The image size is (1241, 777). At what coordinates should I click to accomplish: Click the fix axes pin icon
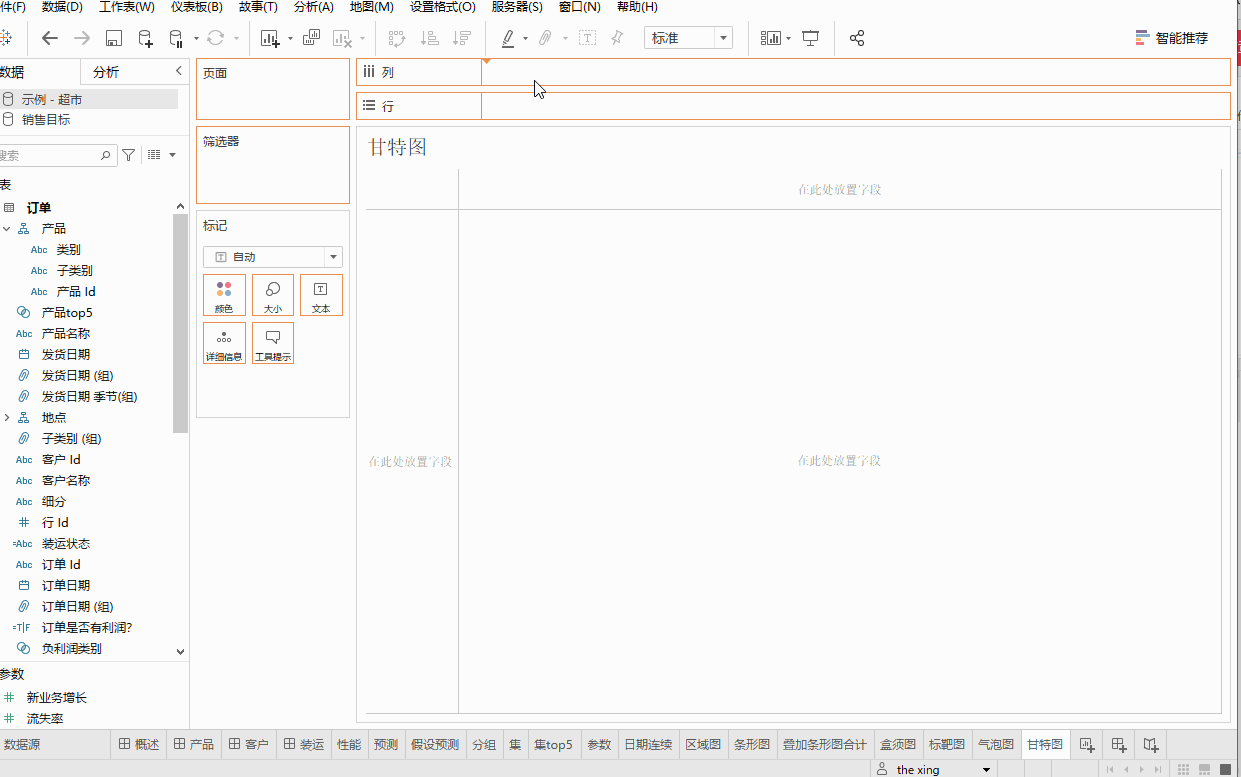617,38
